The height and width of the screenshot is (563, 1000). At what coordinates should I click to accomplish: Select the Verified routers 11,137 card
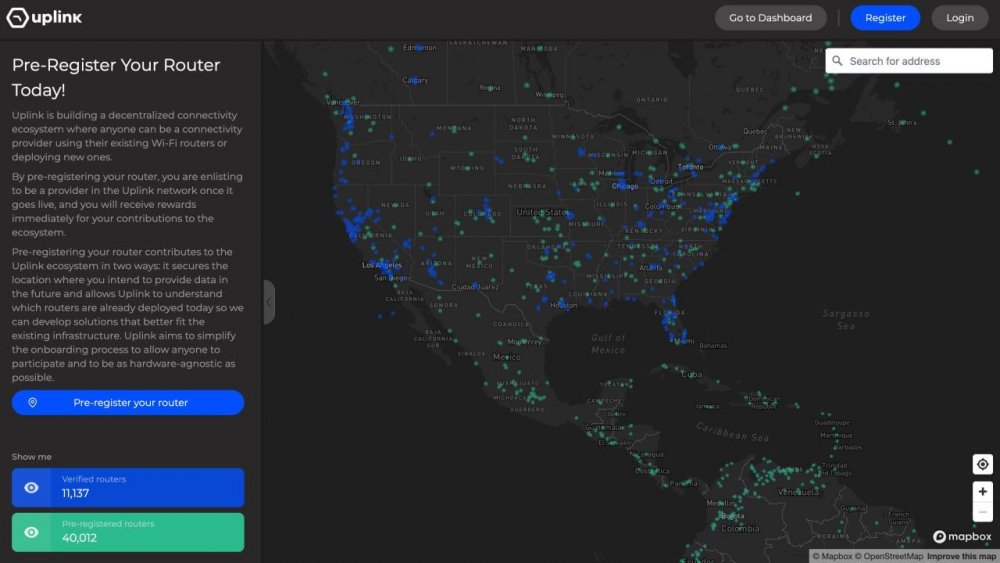coord(128,488)
